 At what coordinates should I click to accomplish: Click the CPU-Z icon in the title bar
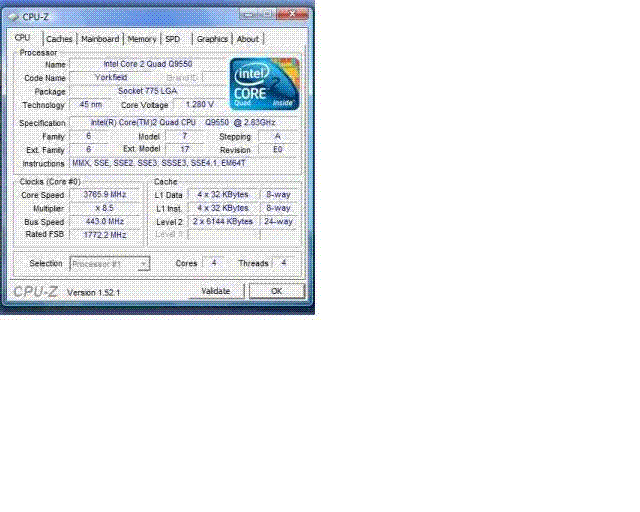coord(12,16)
